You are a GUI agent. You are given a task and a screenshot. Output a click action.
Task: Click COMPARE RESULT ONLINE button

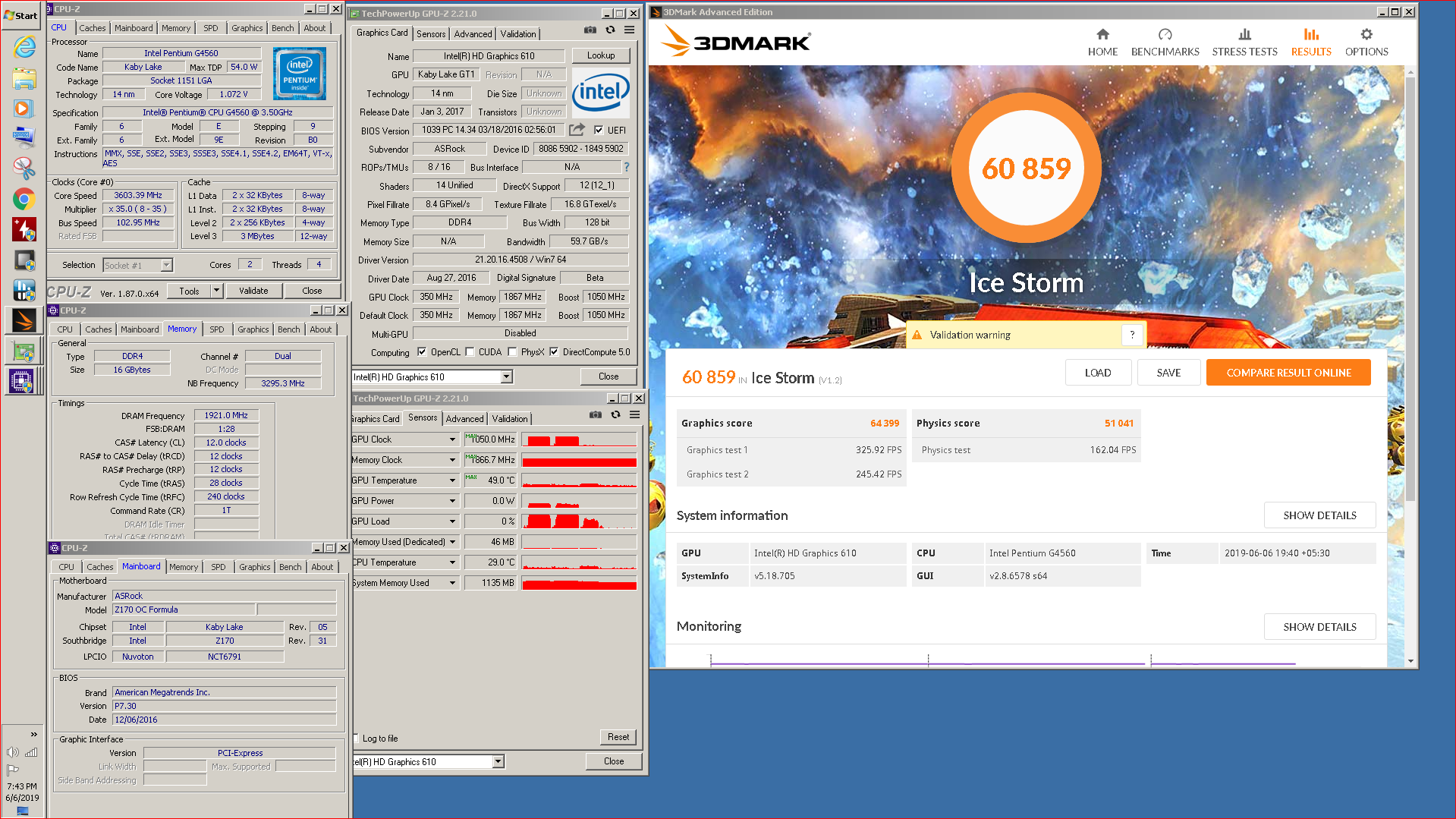(x=1288, y=373)
